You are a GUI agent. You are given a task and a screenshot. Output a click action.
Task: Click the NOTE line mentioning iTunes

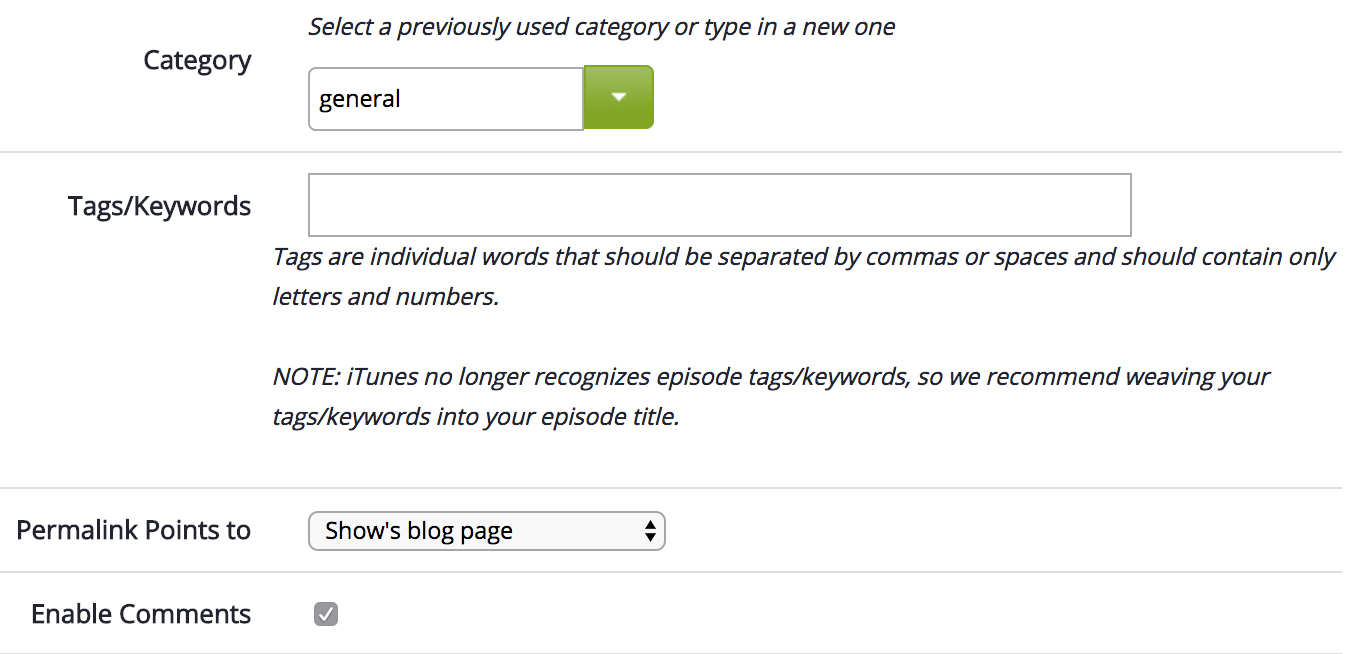coord(770,377)
